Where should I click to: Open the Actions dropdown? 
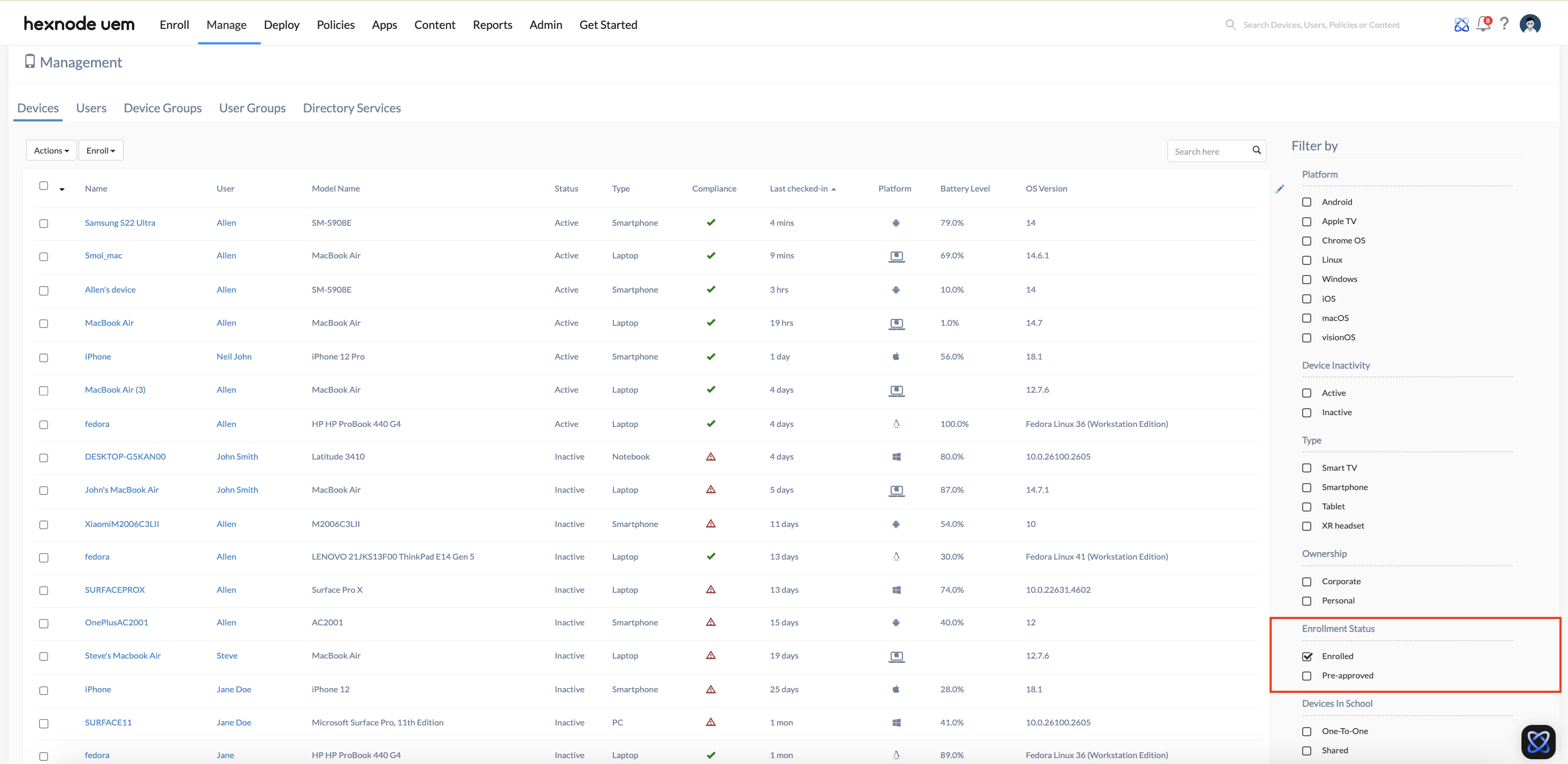(51, 150)
